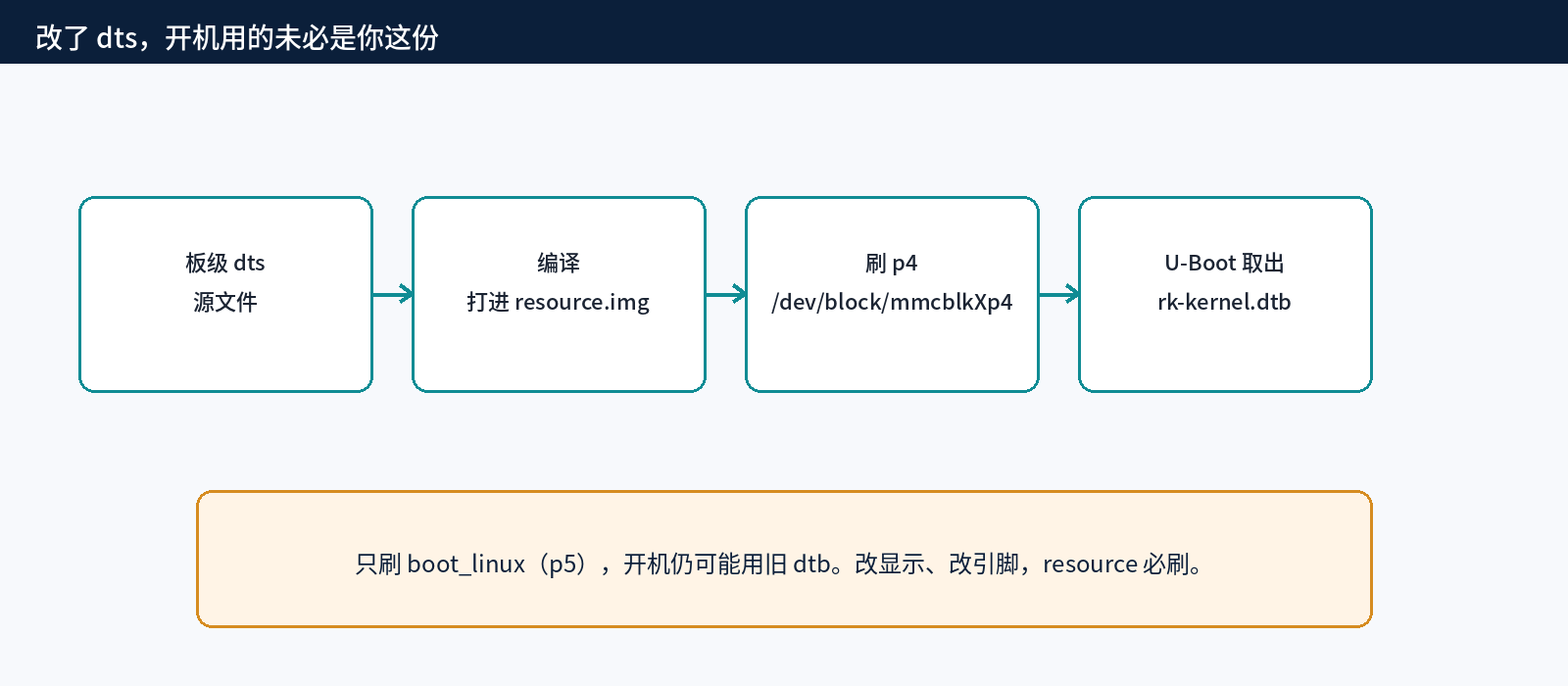Image resolution: width=1568 pixels, height=686 pixels.
Task: Click the text 'rk-kernel.dtb'
Action: [x=1224, y=302]
